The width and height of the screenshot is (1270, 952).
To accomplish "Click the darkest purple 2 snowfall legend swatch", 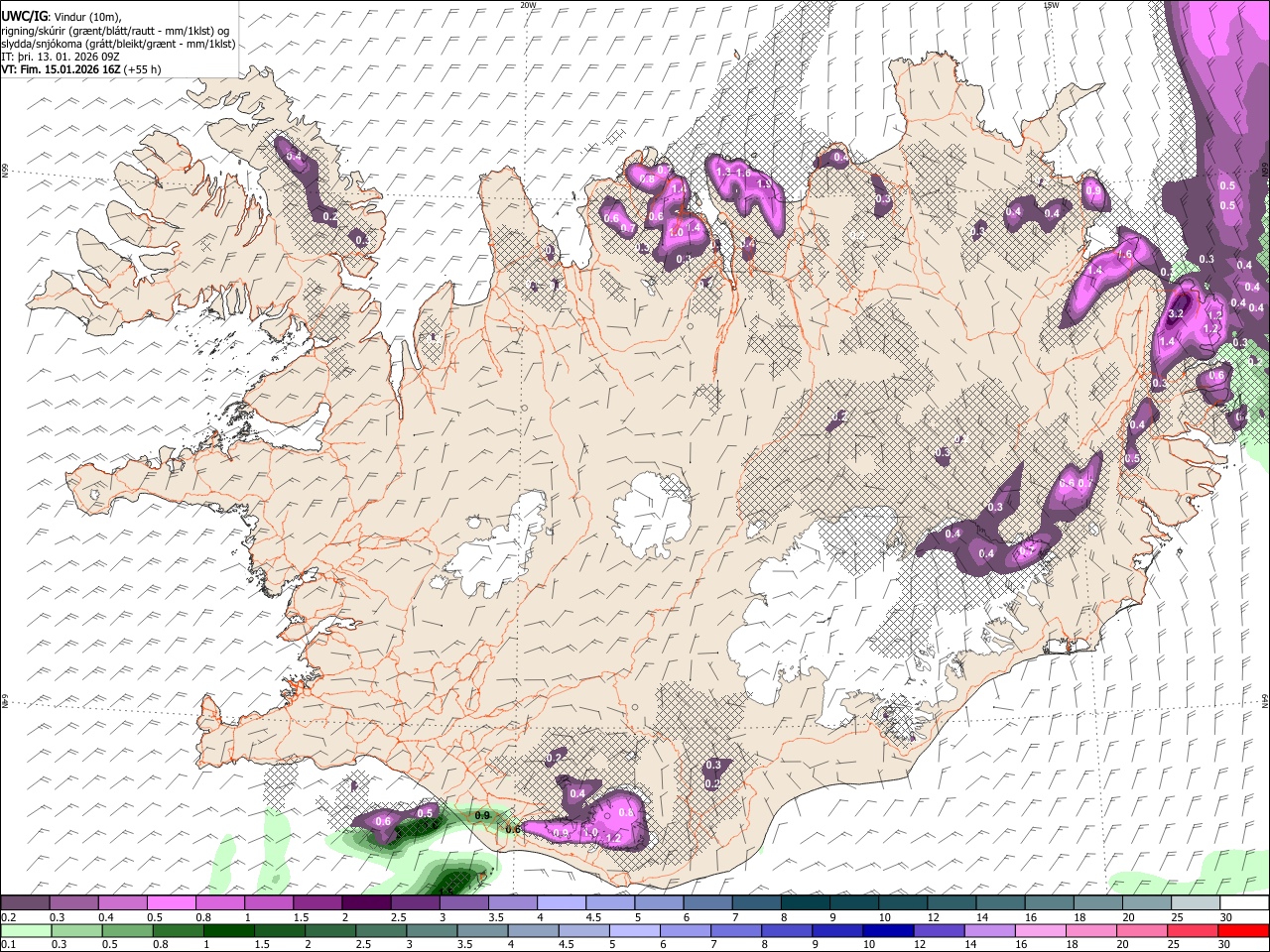I will click(366, 902).
